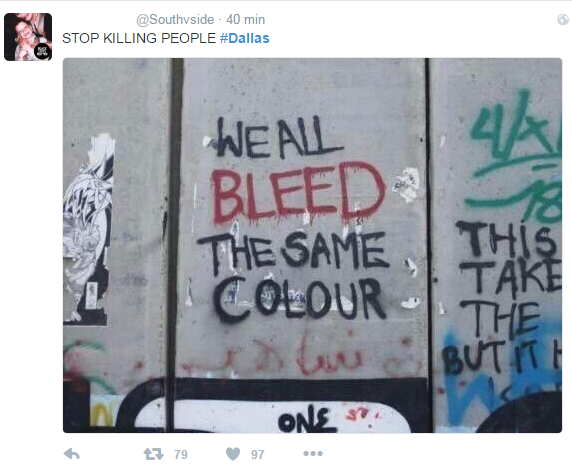The width and height of the screenshot is (572, 466).
Task: Click THE SAME graffiti line in the photo
Action: tap(294, 252)
